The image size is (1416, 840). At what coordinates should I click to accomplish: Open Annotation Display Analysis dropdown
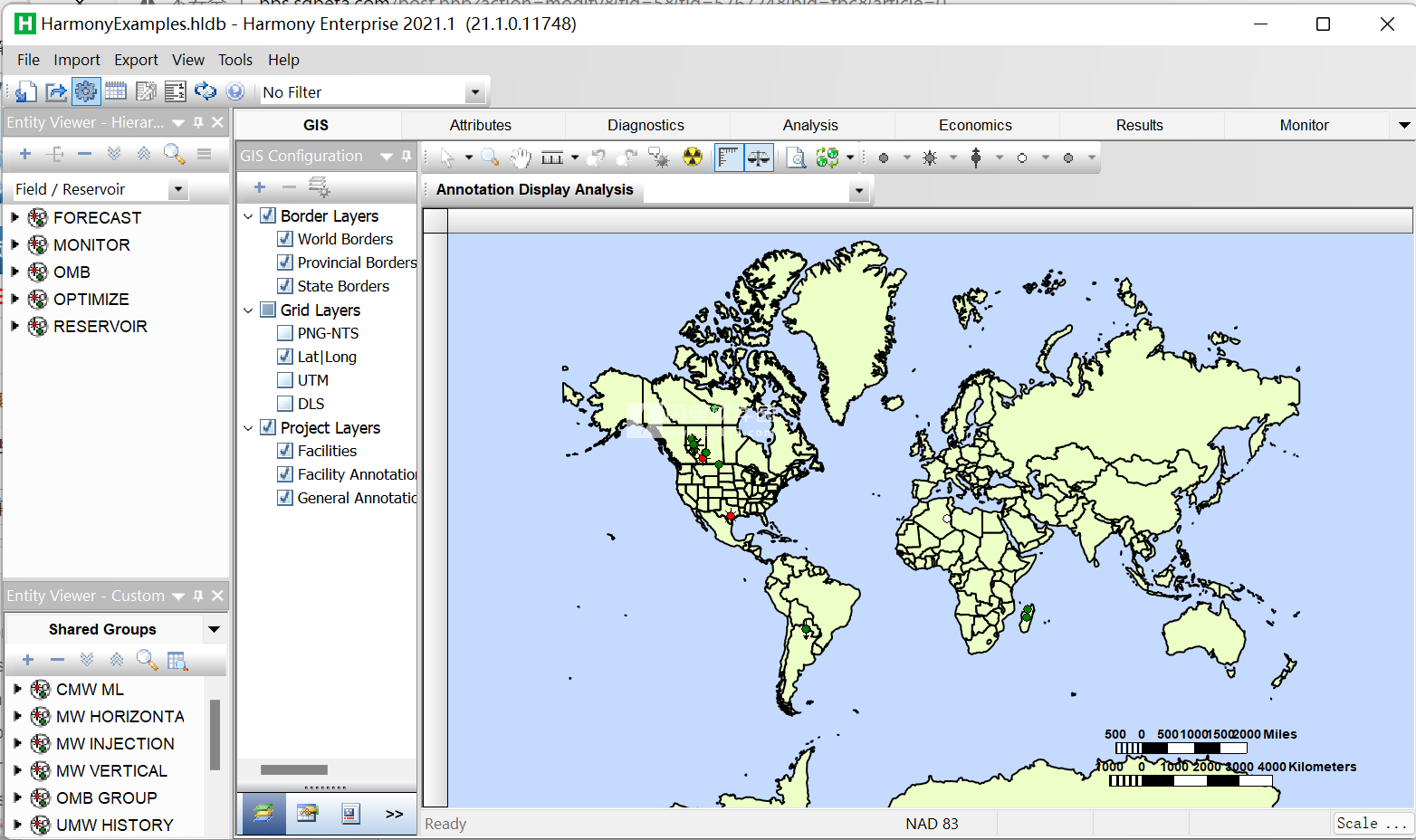coord(859,190)
